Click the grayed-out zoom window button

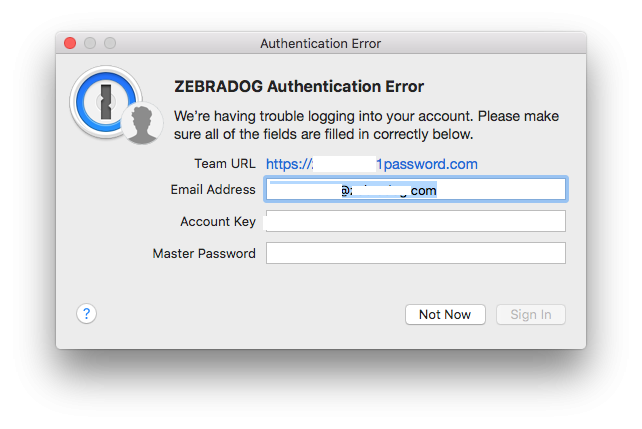tap(110, 43)
